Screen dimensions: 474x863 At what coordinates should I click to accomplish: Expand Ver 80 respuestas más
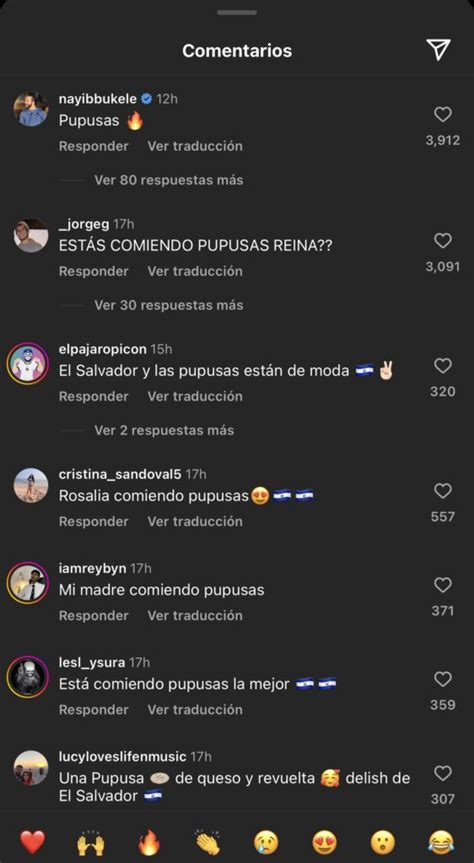click(168, 180)
